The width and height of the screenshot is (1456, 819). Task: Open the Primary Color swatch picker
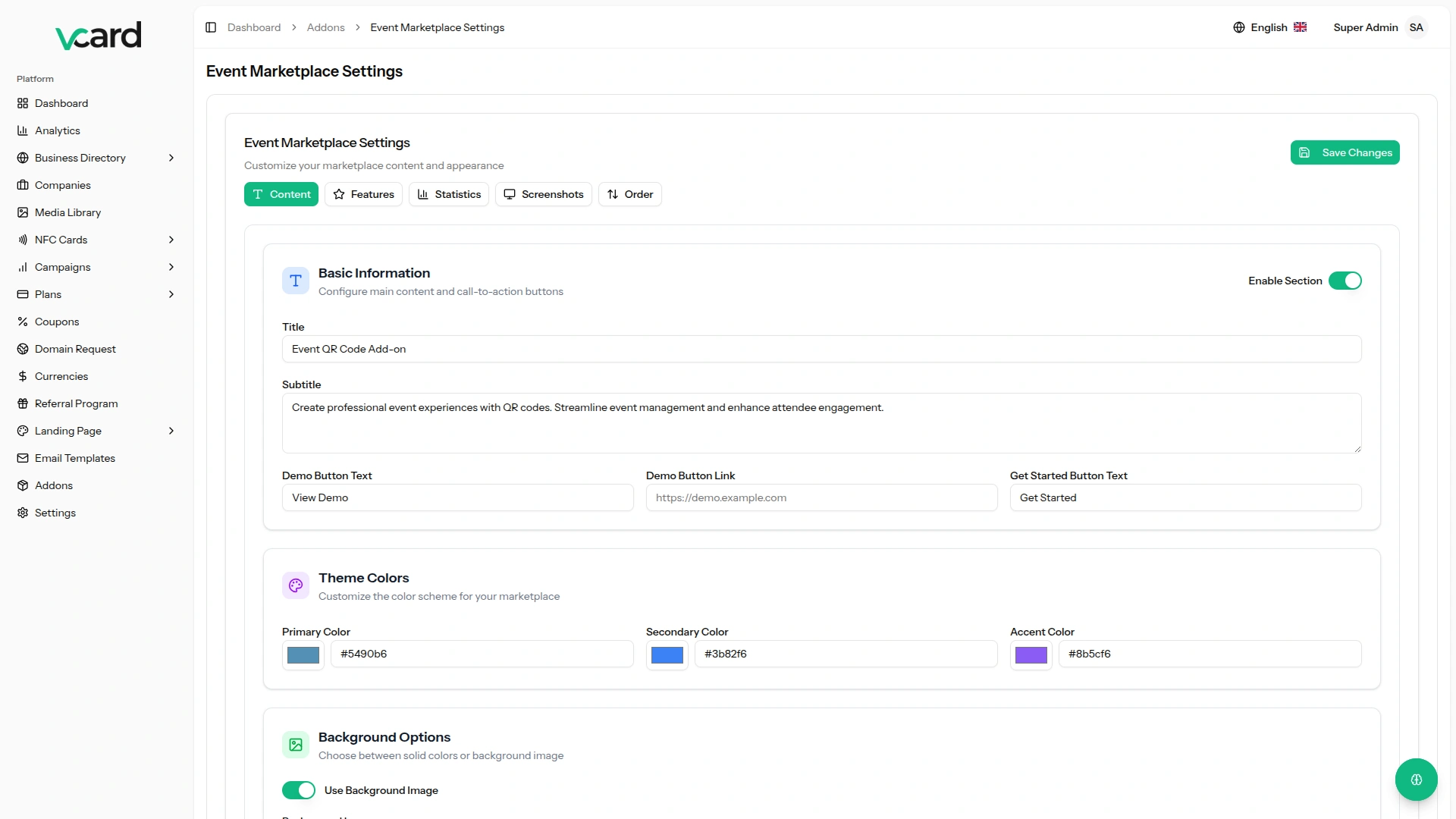303,655
